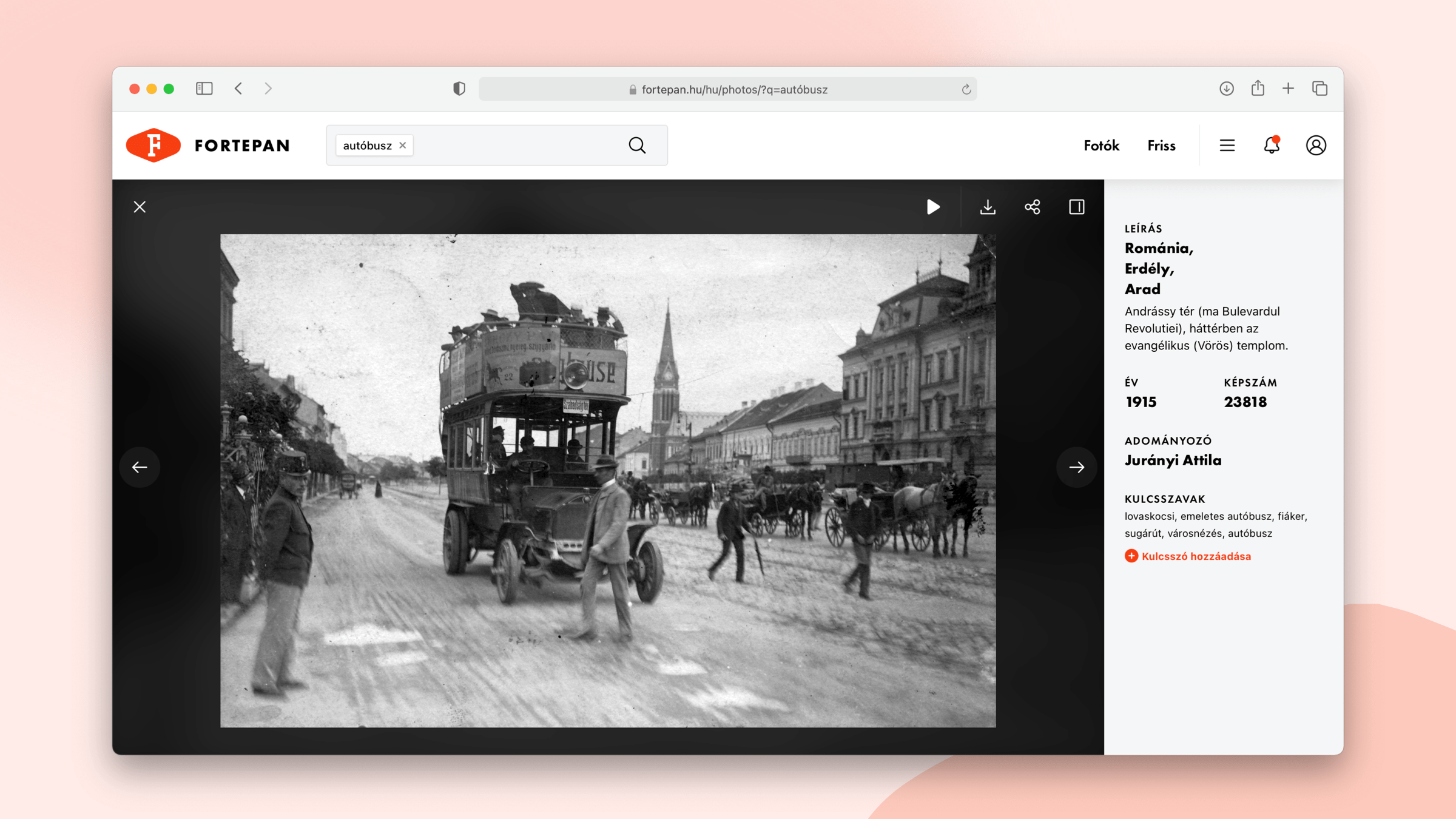Open the Friss menu item

pos(1161,146)
